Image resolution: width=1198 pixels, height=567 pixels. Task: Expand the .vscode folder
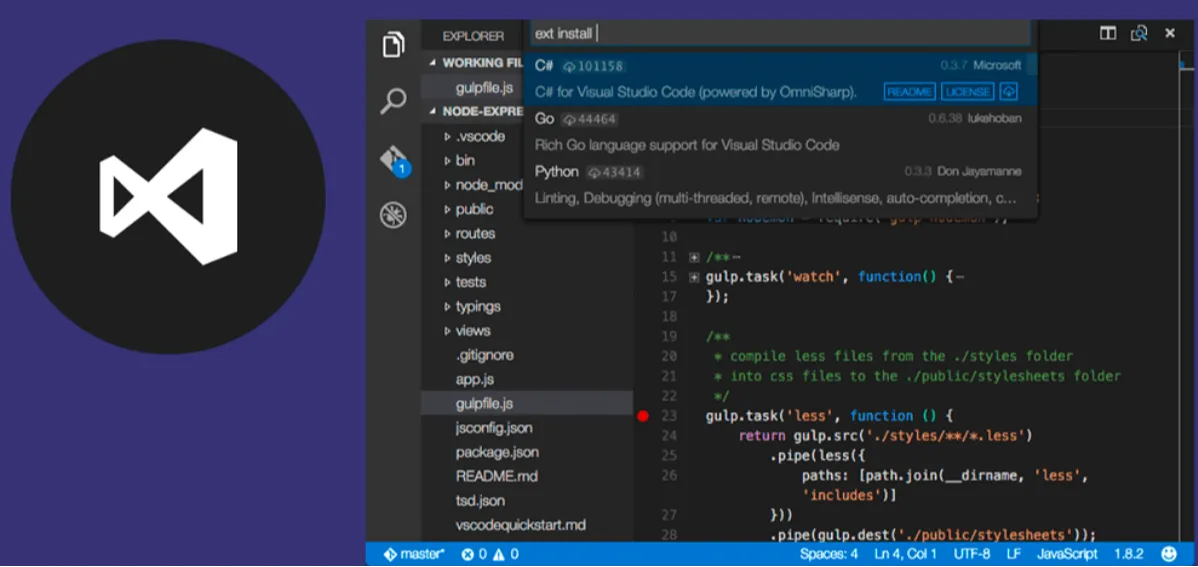pyautogui.click(x=448, y=136)
